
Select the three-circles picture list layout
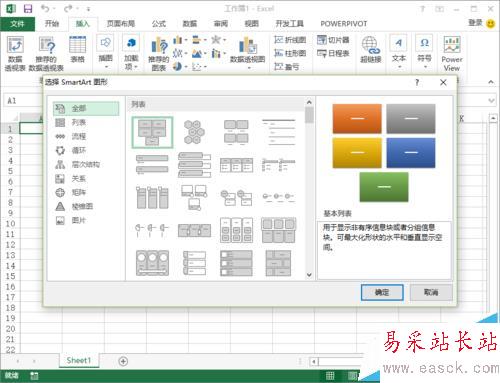152,263
